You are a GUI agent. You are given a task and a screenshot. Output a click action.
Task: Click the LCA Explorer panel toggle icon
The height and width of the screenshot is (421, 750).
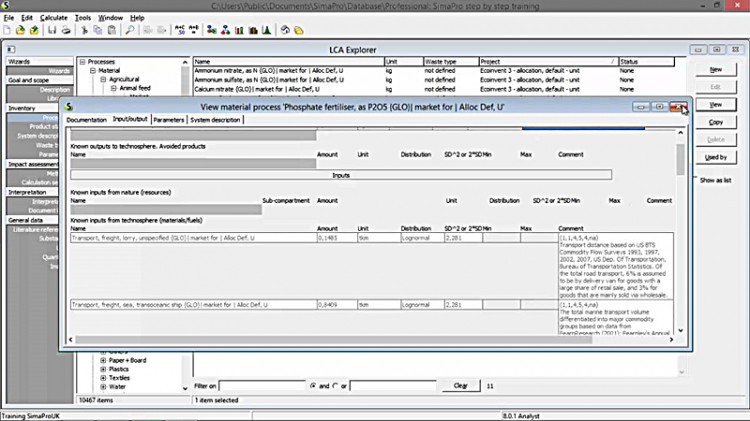(x=11, y=49)
